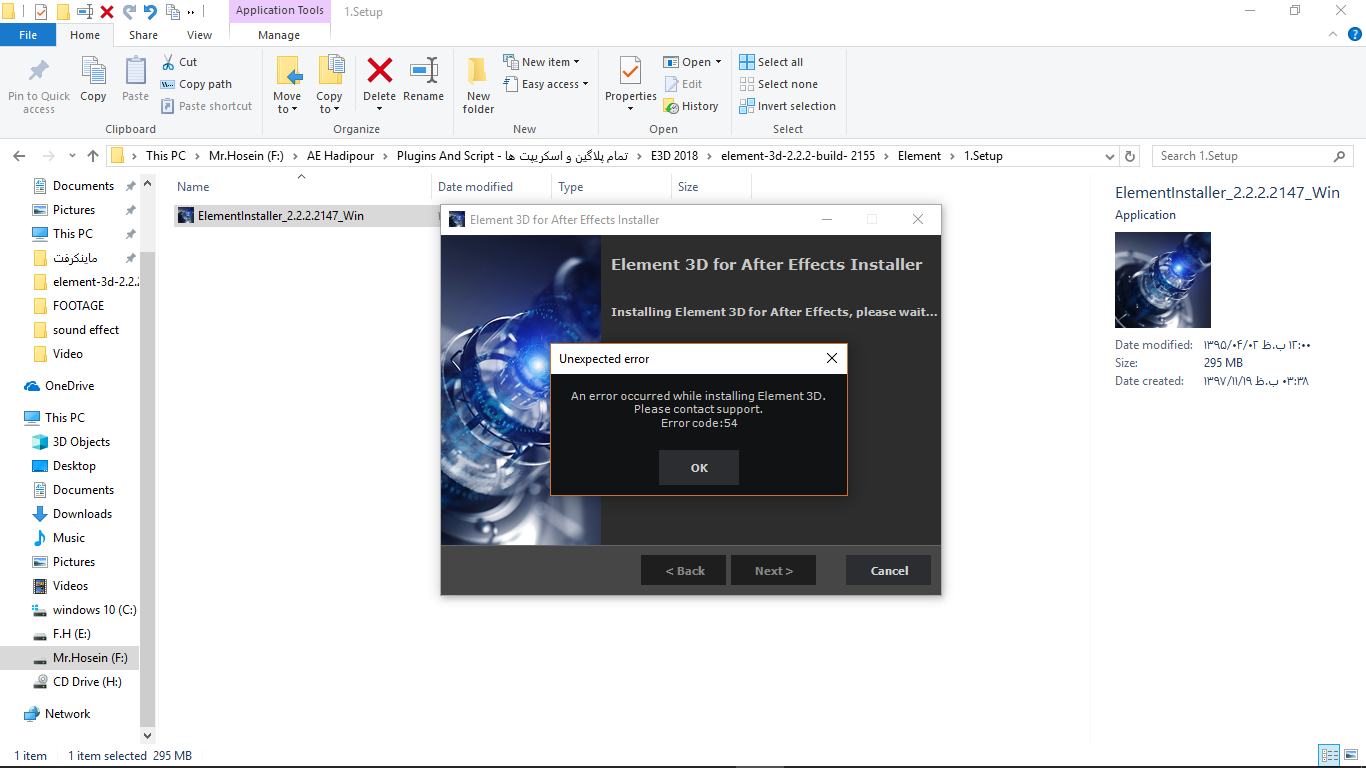Click the Back navigation arrow
Viewport: 1366px width, 768px height.
pos(19,156)
